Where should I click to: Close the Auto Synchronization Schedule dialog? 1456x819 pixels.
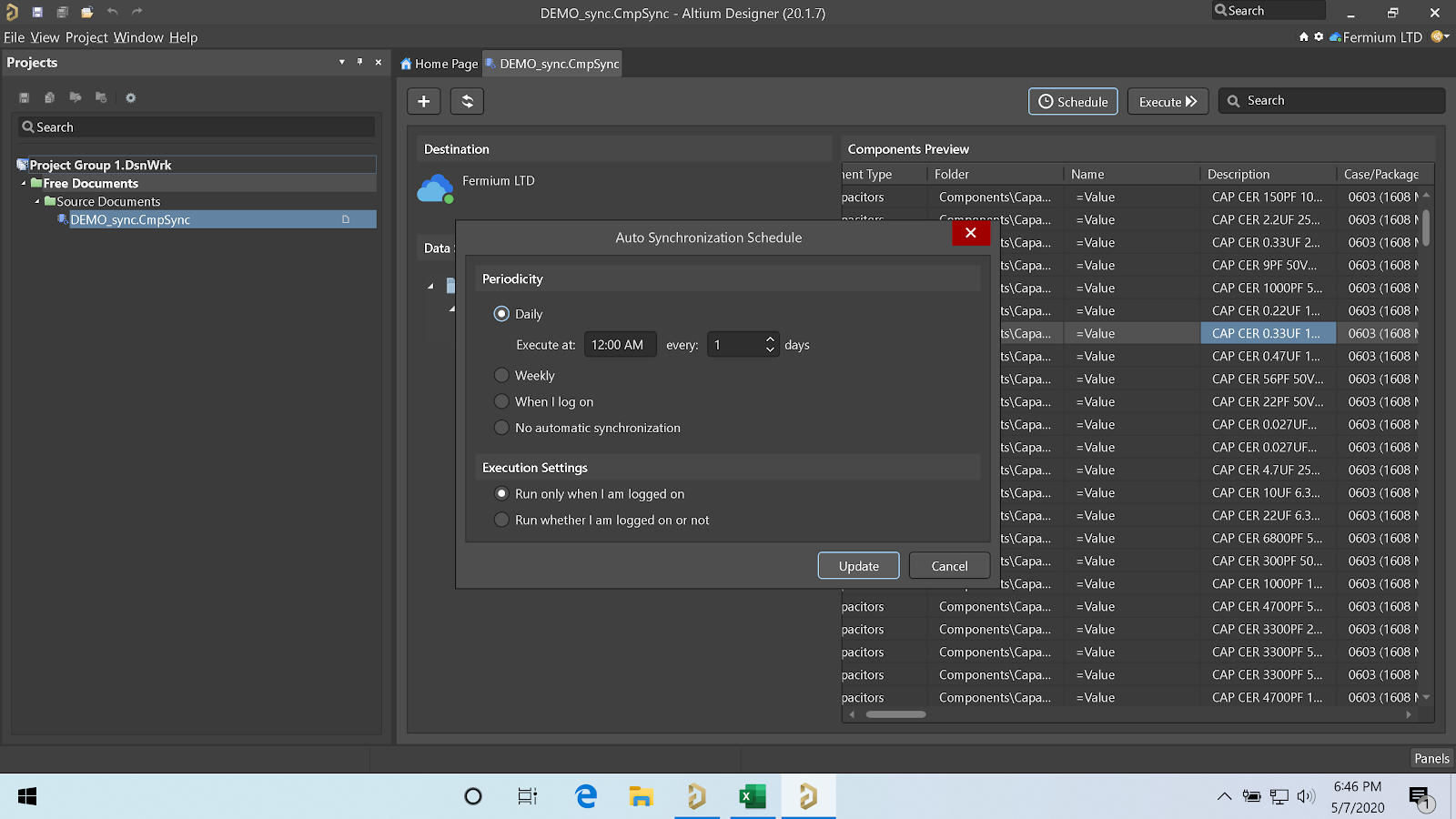971,233
